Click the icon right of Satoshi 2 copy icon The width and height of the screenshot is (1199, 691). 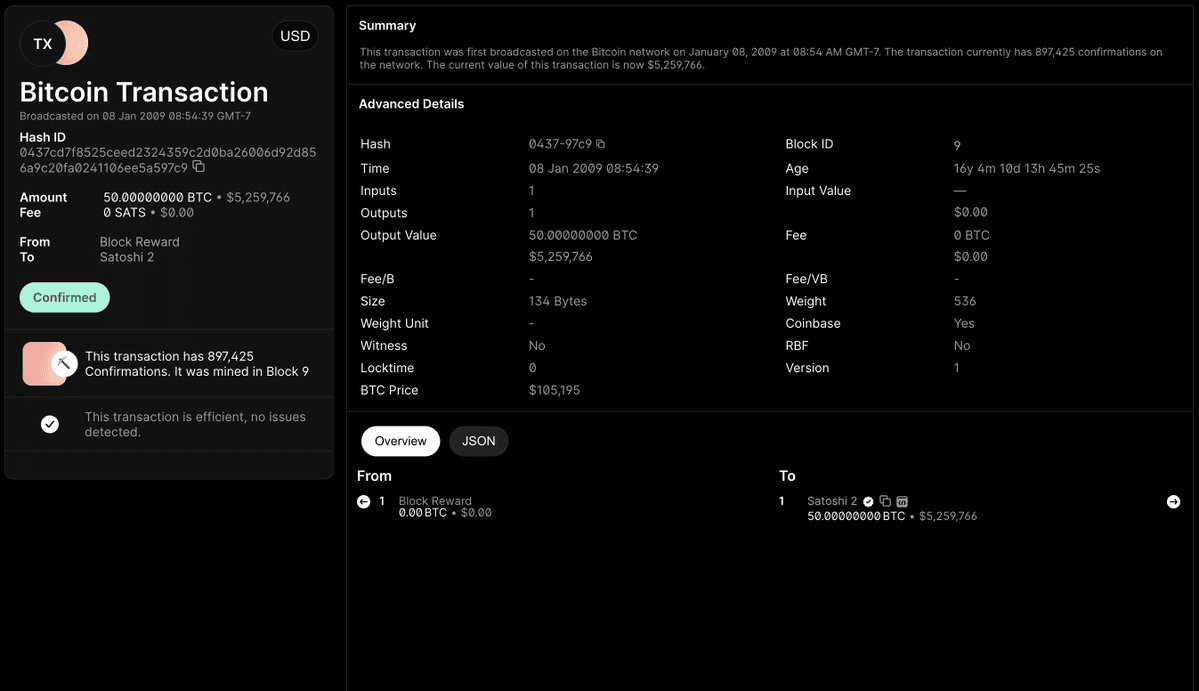[902, 501]
